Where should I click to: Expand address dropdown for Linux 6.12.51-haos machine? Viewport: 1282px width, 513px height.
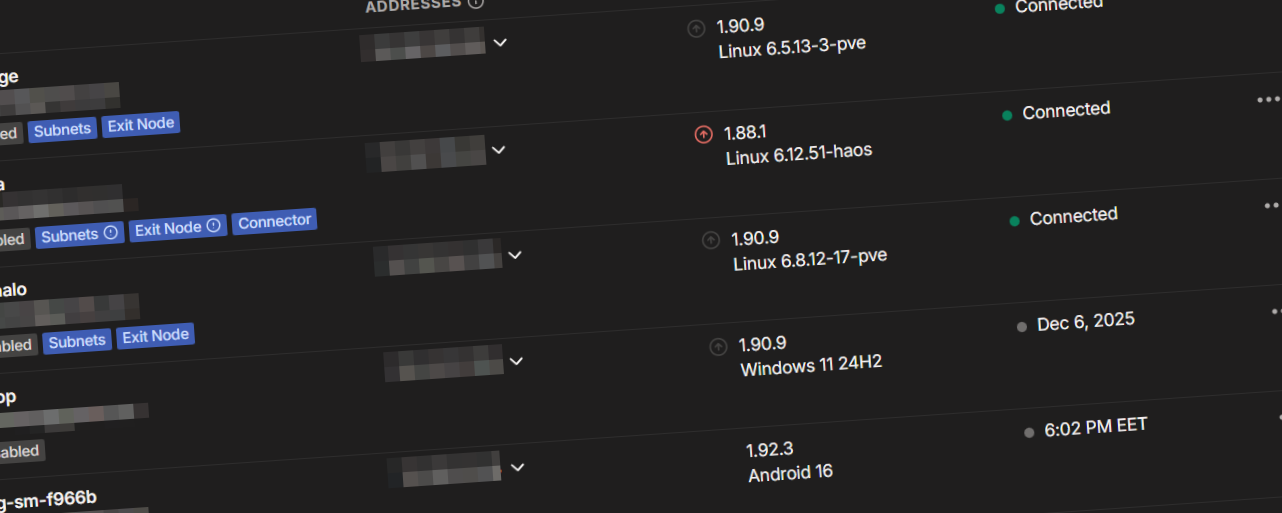(x=498, y=150)
